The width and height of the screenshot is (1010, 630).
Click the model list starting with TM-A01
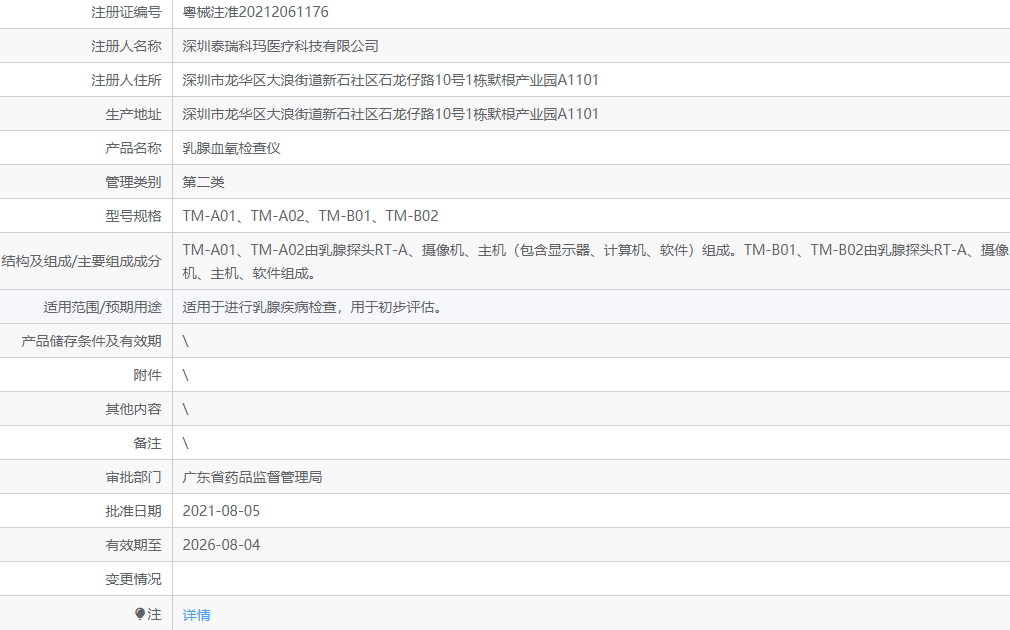pos(310,217)
